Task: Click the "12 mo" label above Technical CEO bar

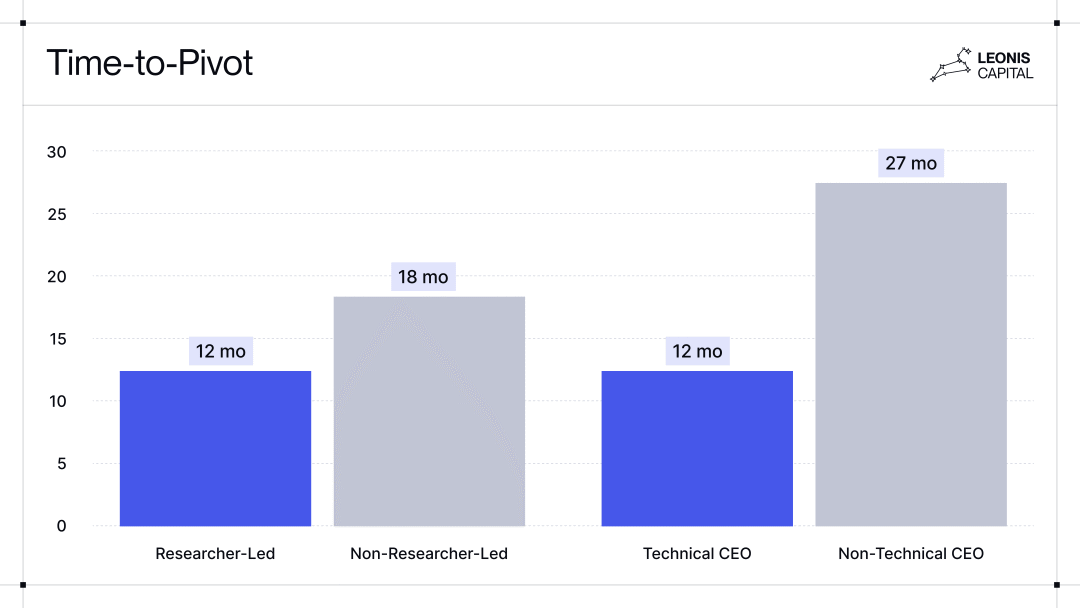Action: pos(697,351)
